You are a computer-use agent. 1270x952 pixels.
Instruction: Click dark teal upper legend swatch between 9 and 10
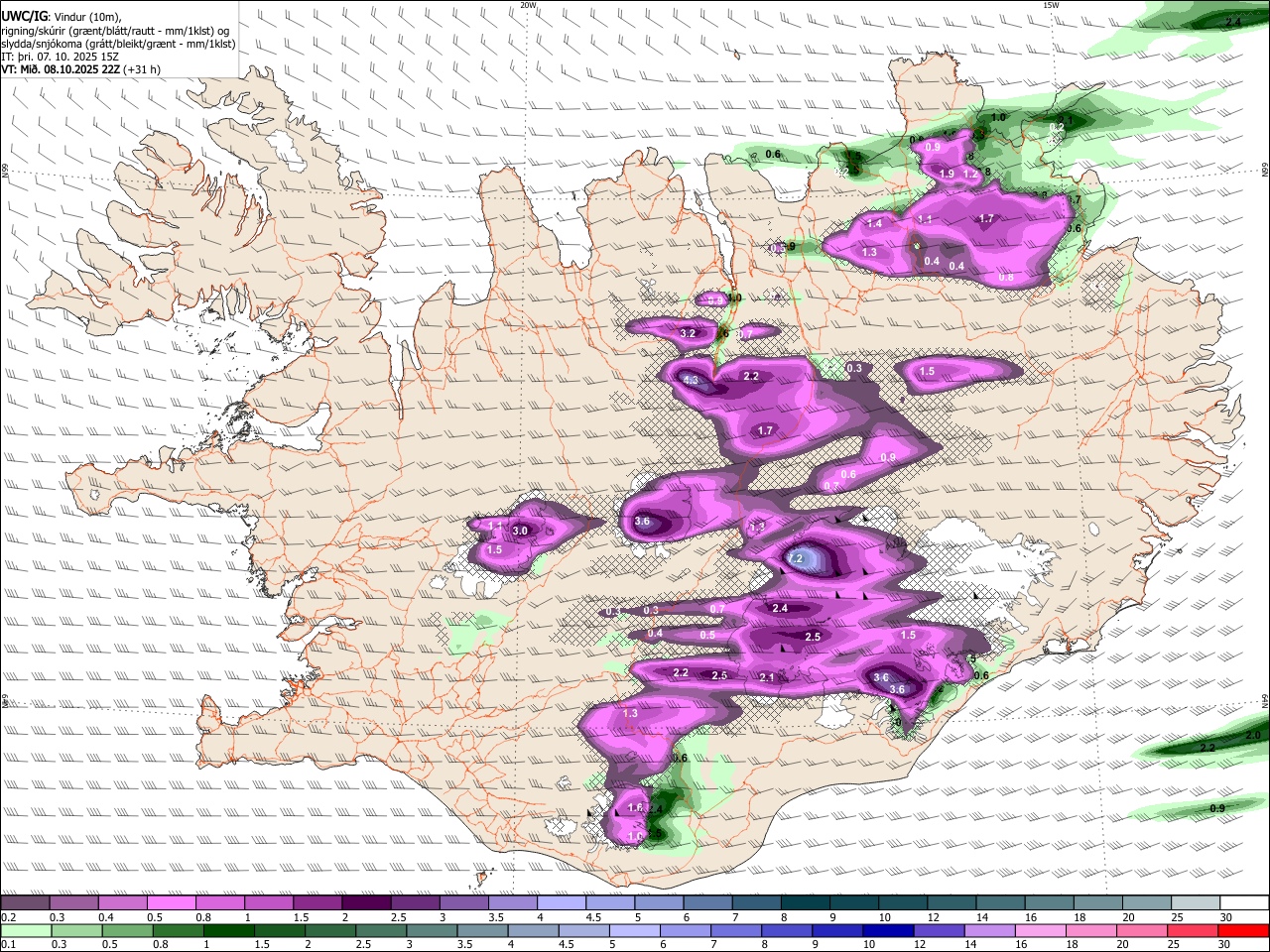[x=854, y=902]
